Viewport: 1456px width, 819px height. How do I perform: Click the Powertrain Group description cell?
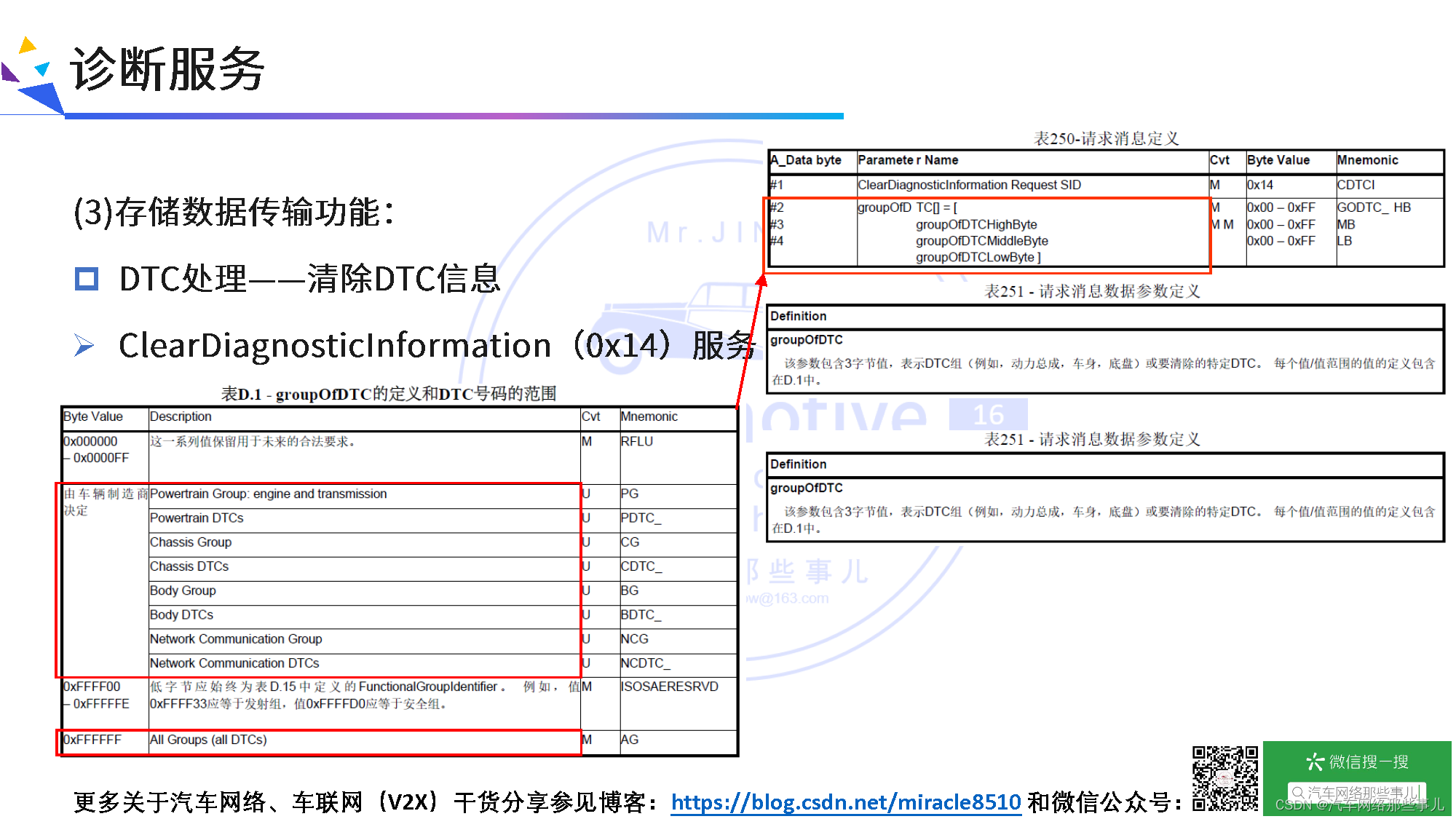pyautogui.click(x=268, y=494)
